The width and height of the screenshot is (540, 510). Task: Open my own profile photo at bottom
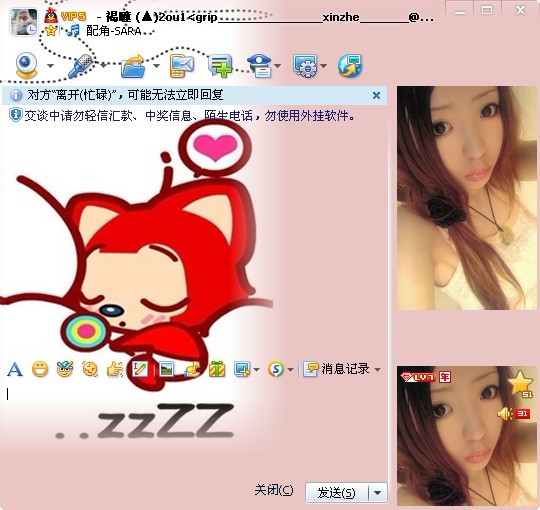coord(467,436)
